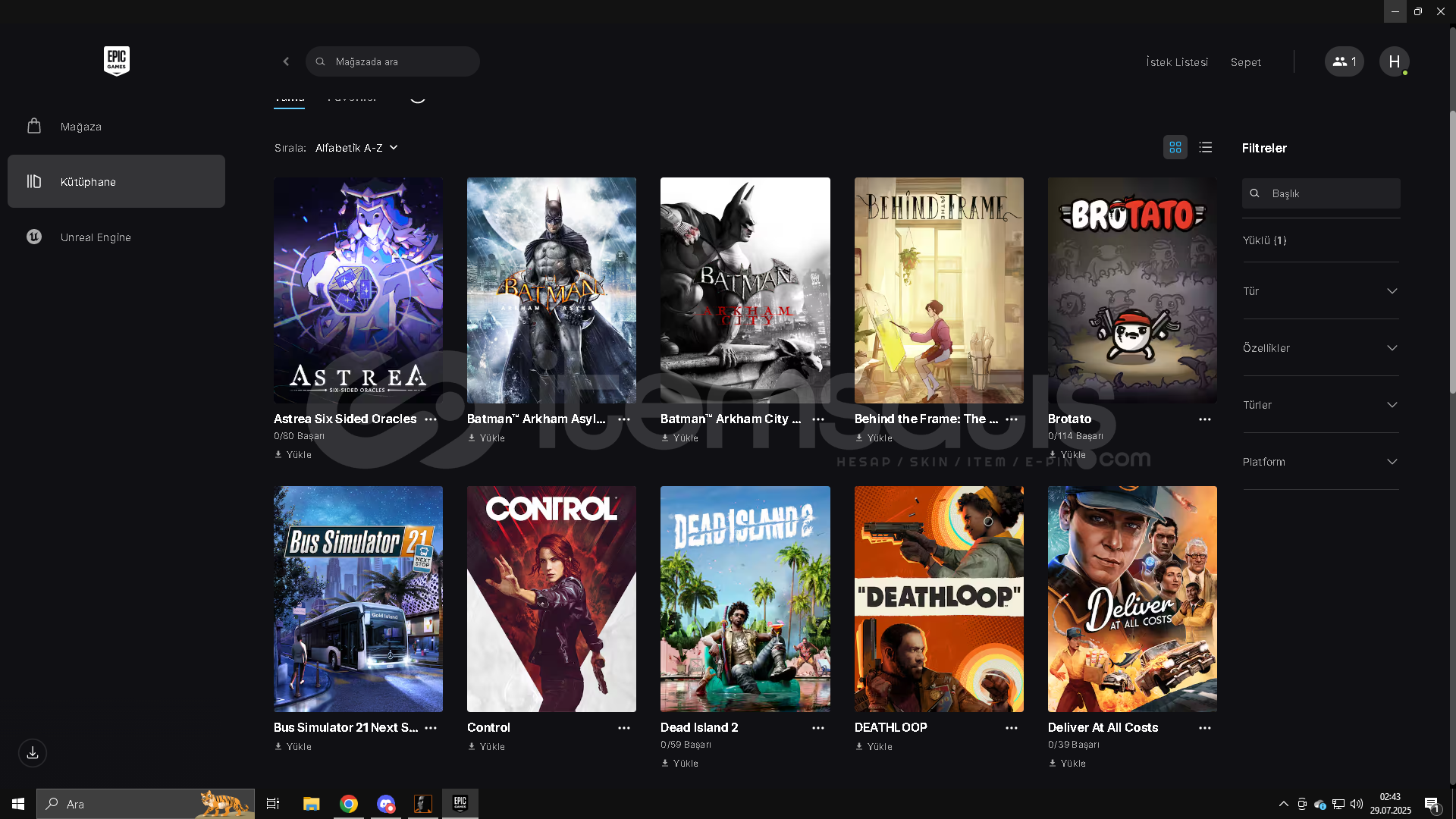Open the Brotato cover thumbnail
1456x819 pixels.
coord(1132,290)
